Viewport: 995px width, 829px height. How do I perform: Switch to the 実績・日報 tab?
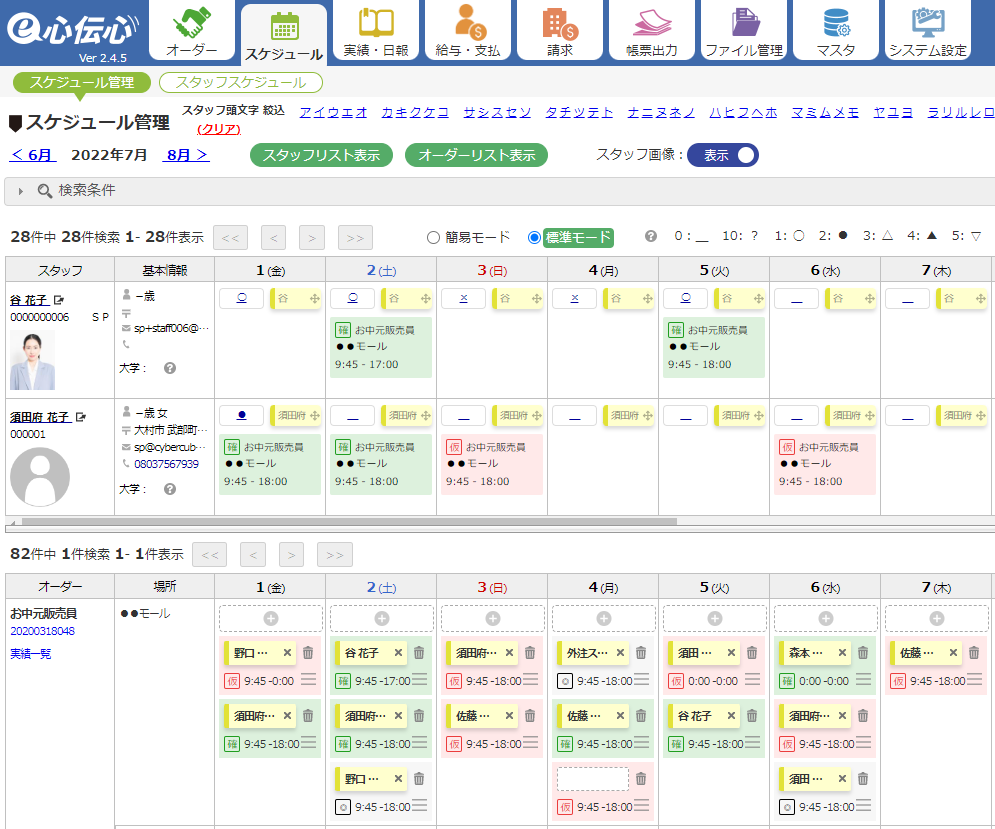tap(376, 31)
